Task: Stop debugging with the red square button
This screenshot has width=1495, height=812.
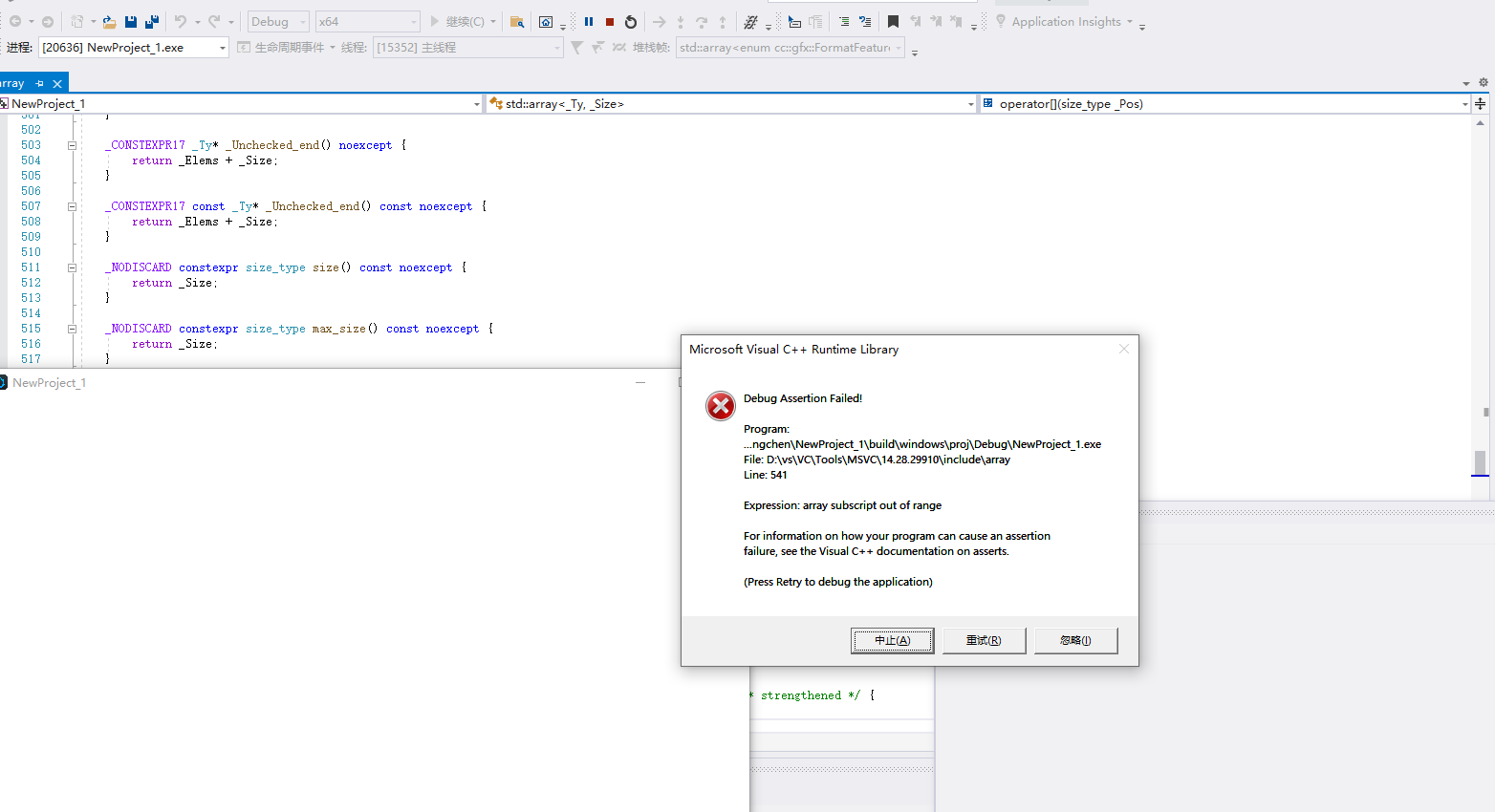Action: [x=610, y=22]
